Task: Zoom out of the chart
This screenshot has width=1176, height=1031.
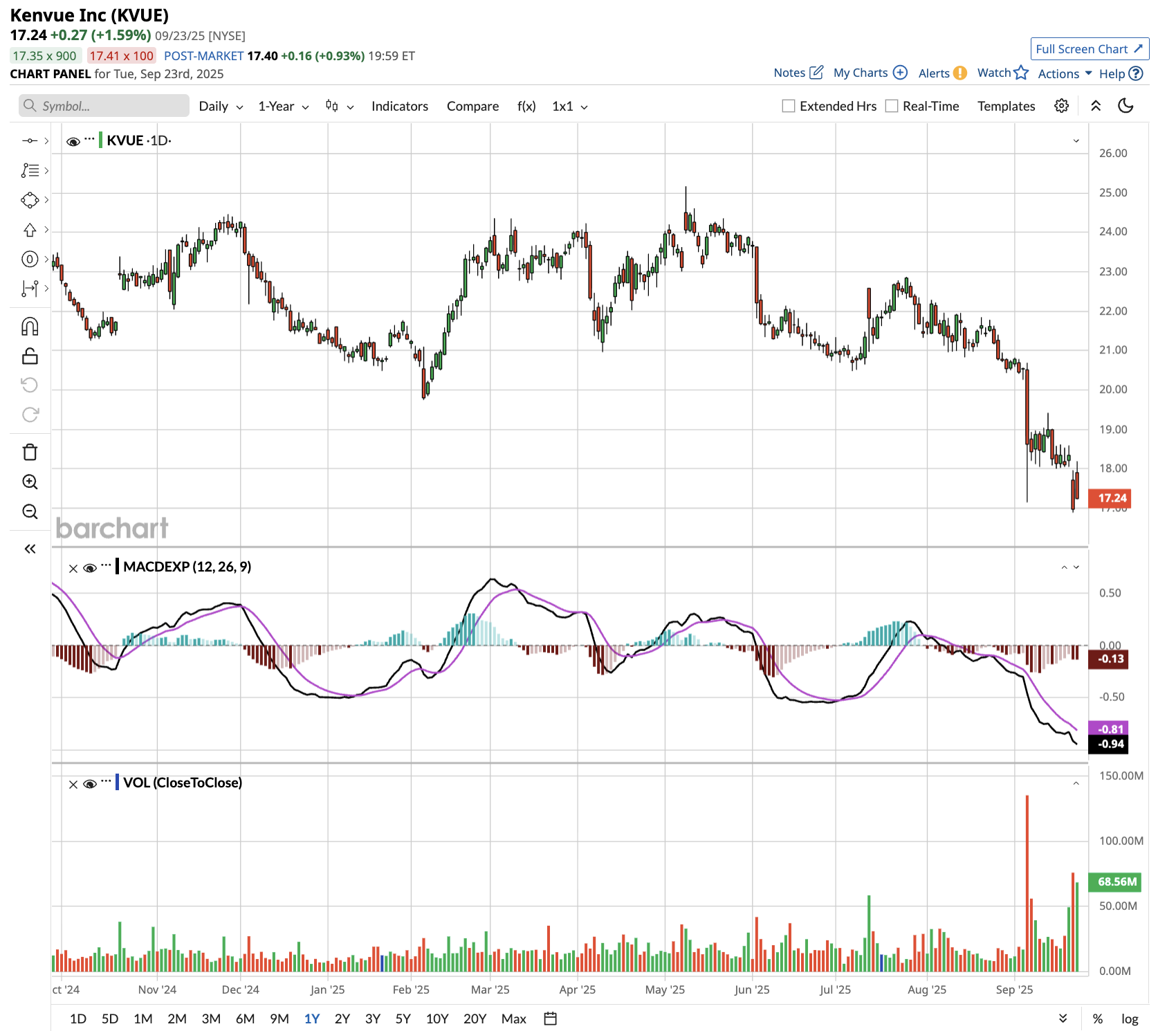Action: tap(30, 511)
